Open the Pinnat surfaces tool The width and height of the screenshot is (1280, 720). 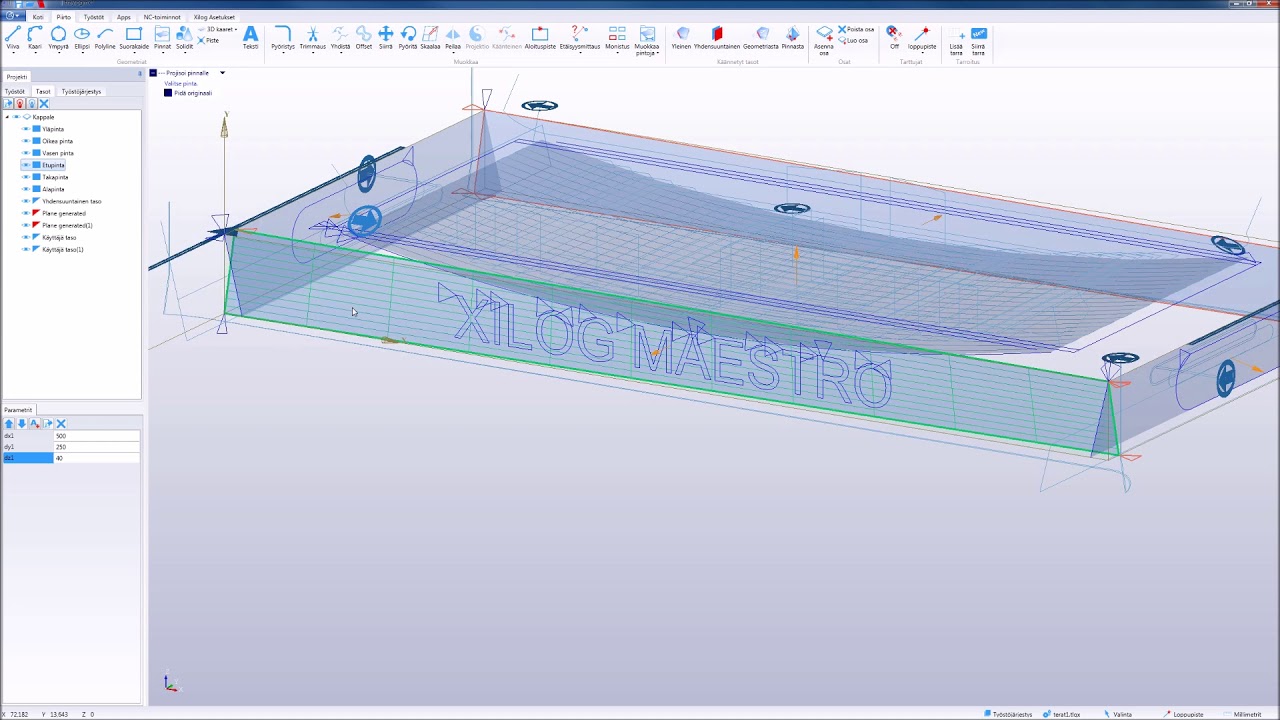[x=162, y=38]
